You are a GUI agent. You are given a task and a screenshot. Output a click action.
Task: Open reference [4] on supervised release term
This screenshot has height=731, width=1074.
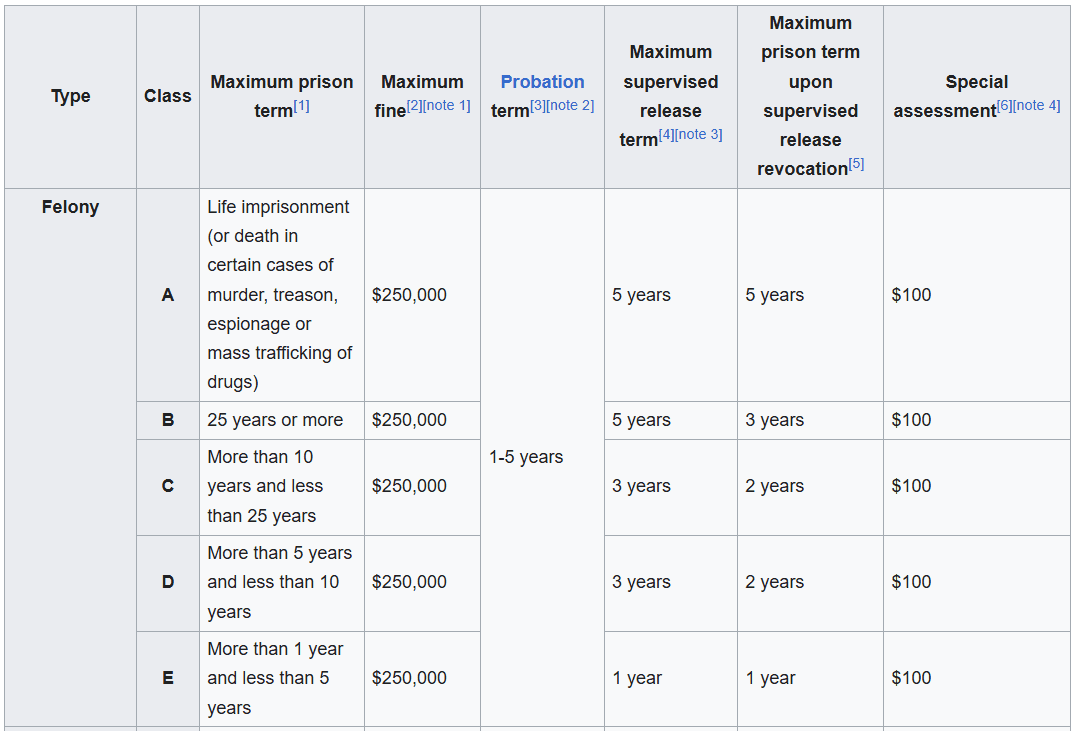tap(666, 134)
